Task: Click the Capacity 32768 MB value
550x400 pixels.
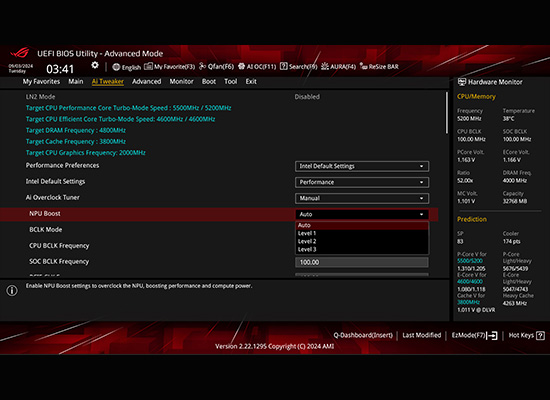Action: coord(515,201)
